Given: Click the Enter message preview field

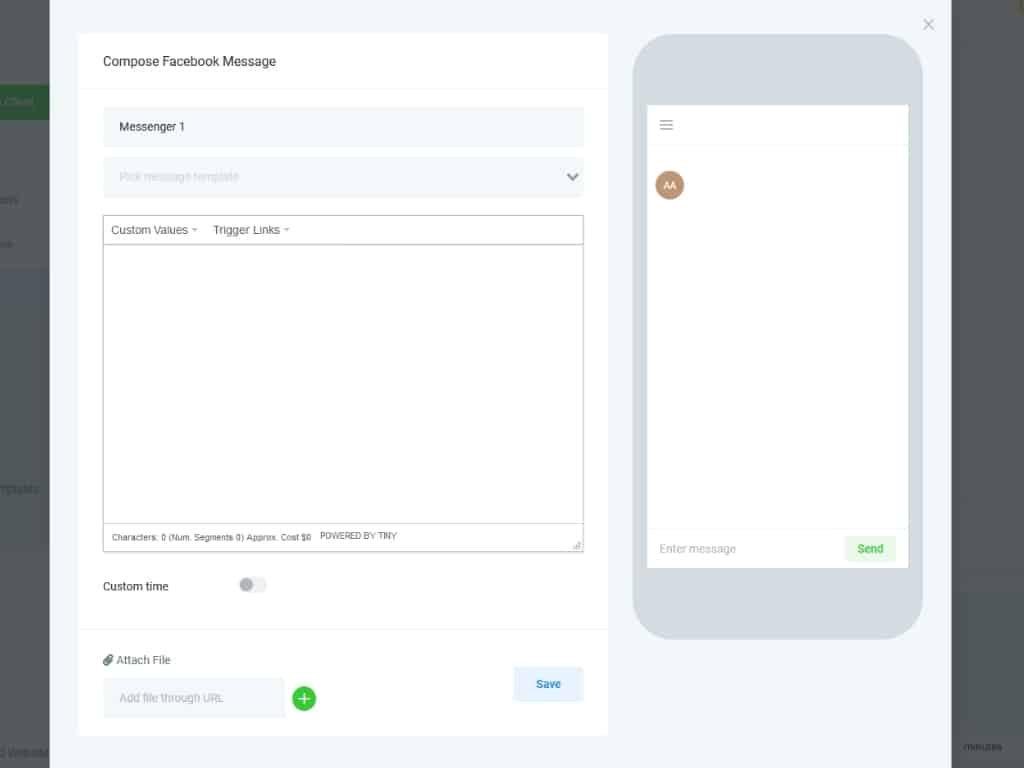Looking at the screenshot, I should click(x=746, y=549).
